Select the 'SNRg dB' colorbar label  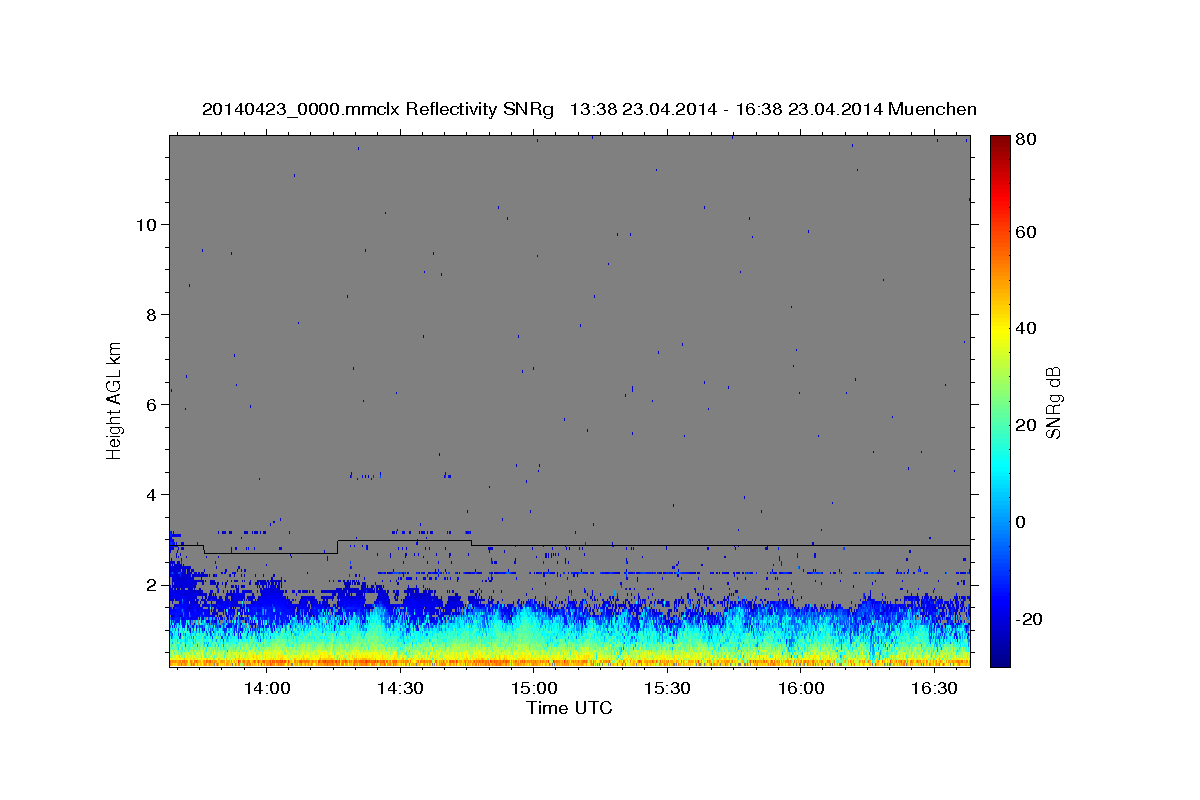[1053, 402]
